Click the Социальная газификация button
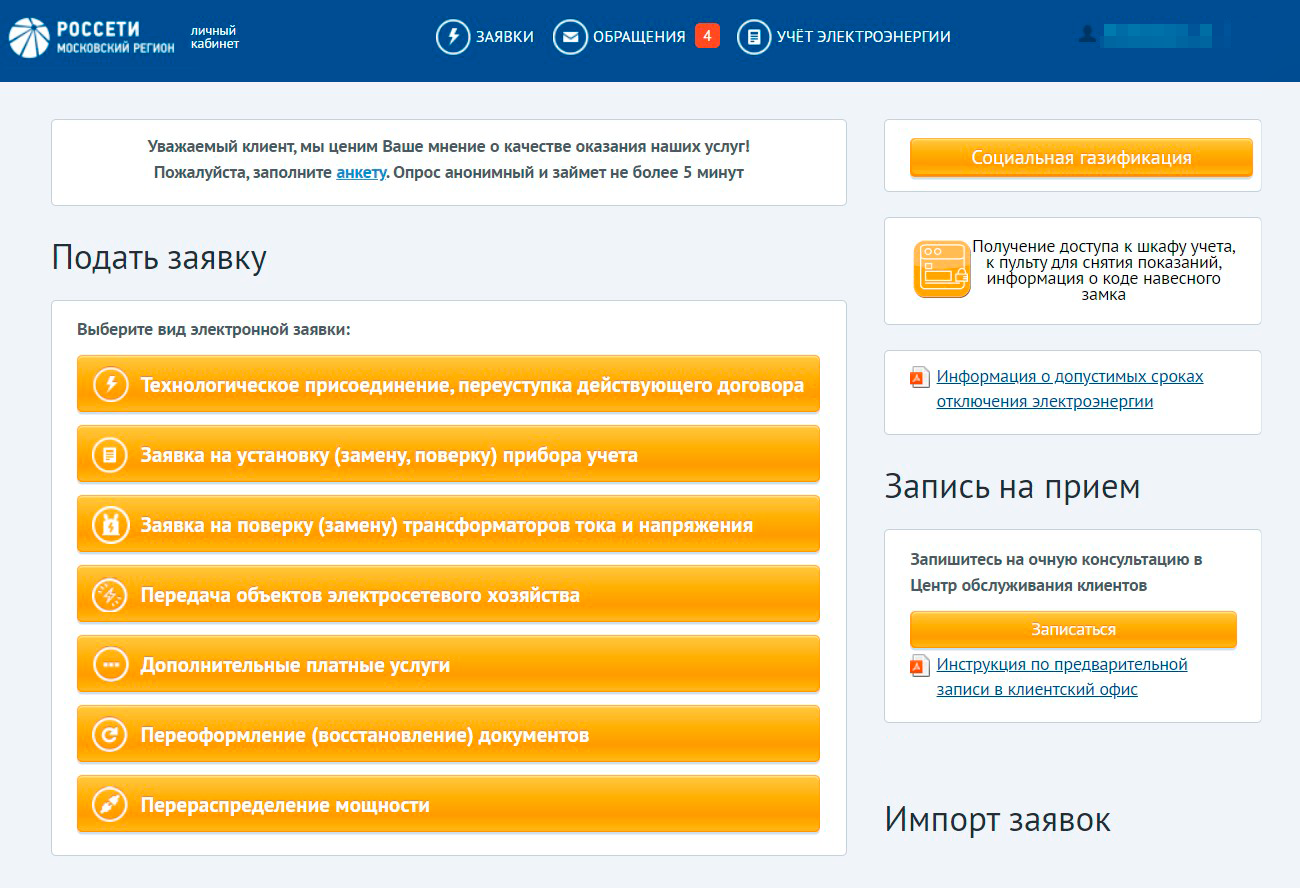The image size is (1300, 888). click(1081, 158)
